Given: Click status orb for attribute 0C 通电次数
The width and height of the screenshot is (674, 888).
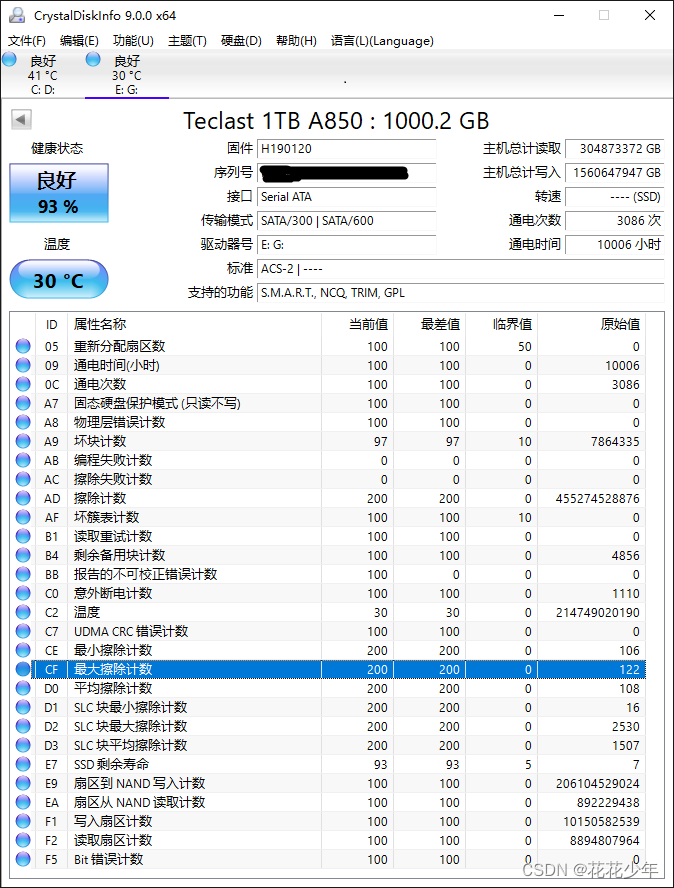Looking at the screenshot, I should coord(23,384).
